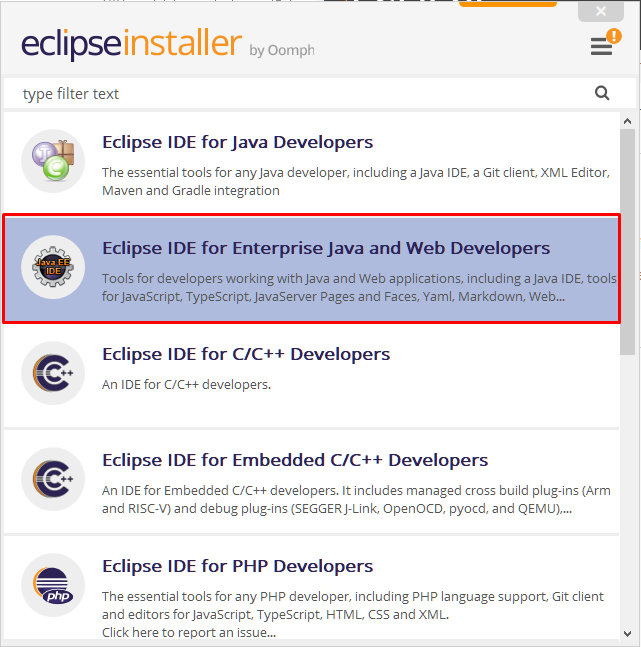641x647 pixels.
Task: Click the C/C++ Developers logo icon
Action: (x=53, y=373)
